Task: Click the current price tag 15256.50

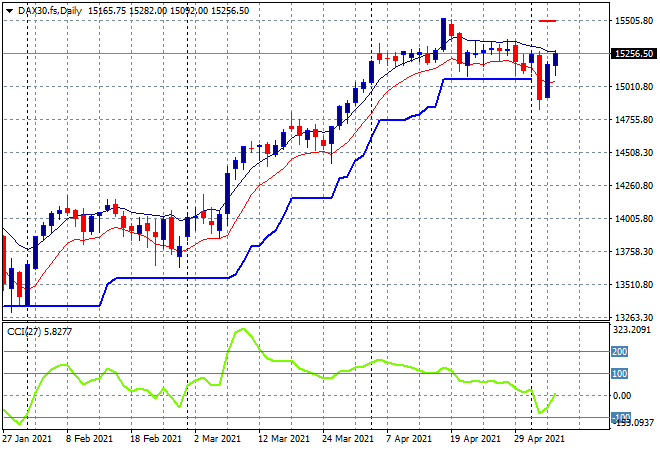Action: click(x=634, y=54)
